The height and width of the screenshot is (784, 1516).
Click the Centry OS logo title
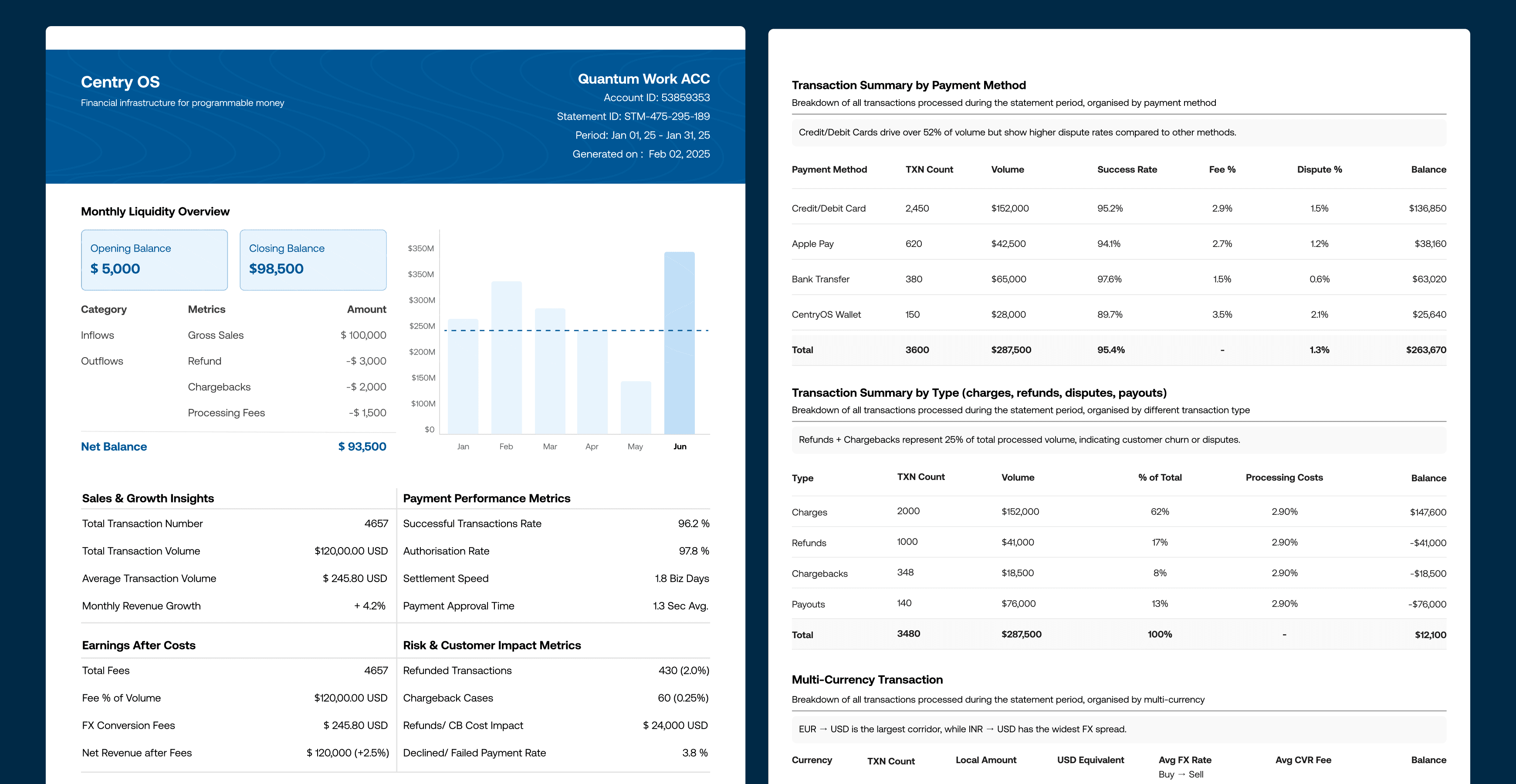coord(120,82)
